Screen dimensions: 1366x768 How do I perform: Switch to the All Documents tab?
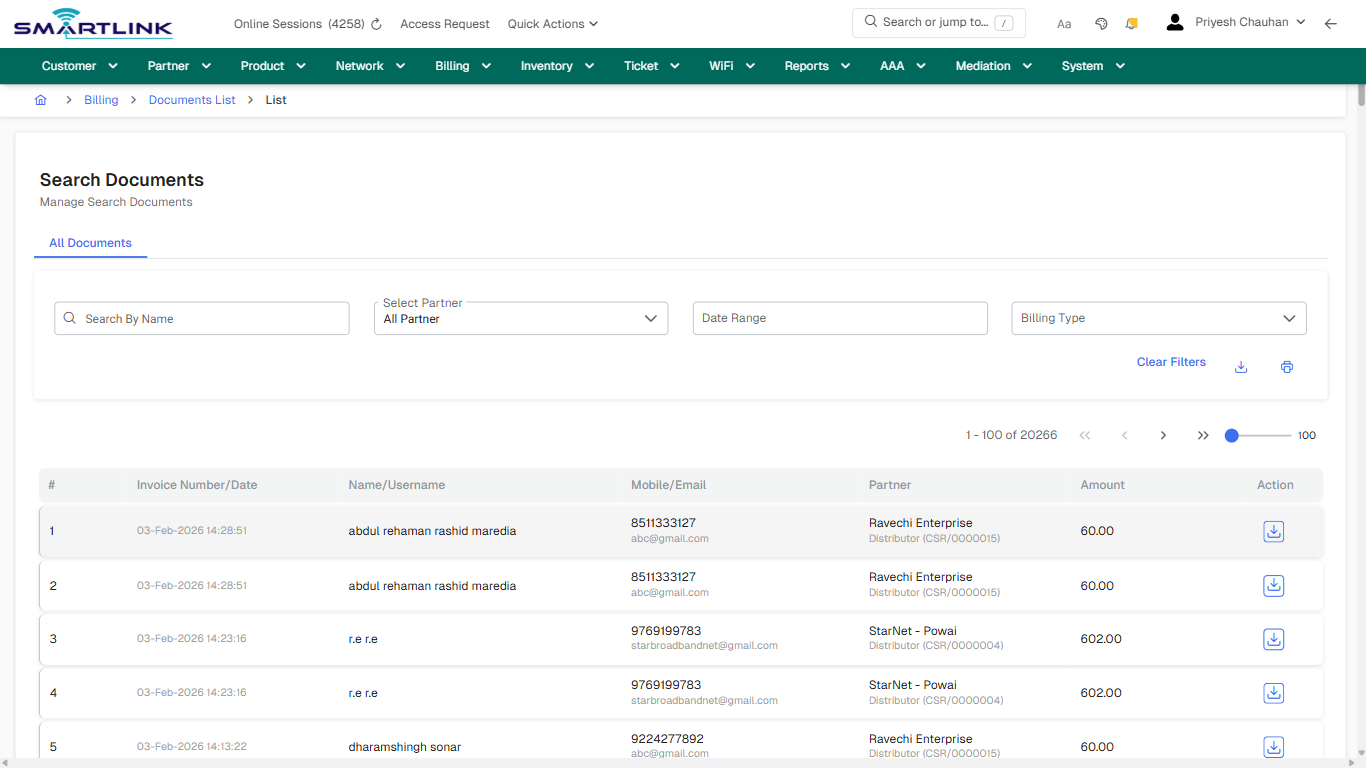click(90, 243)
